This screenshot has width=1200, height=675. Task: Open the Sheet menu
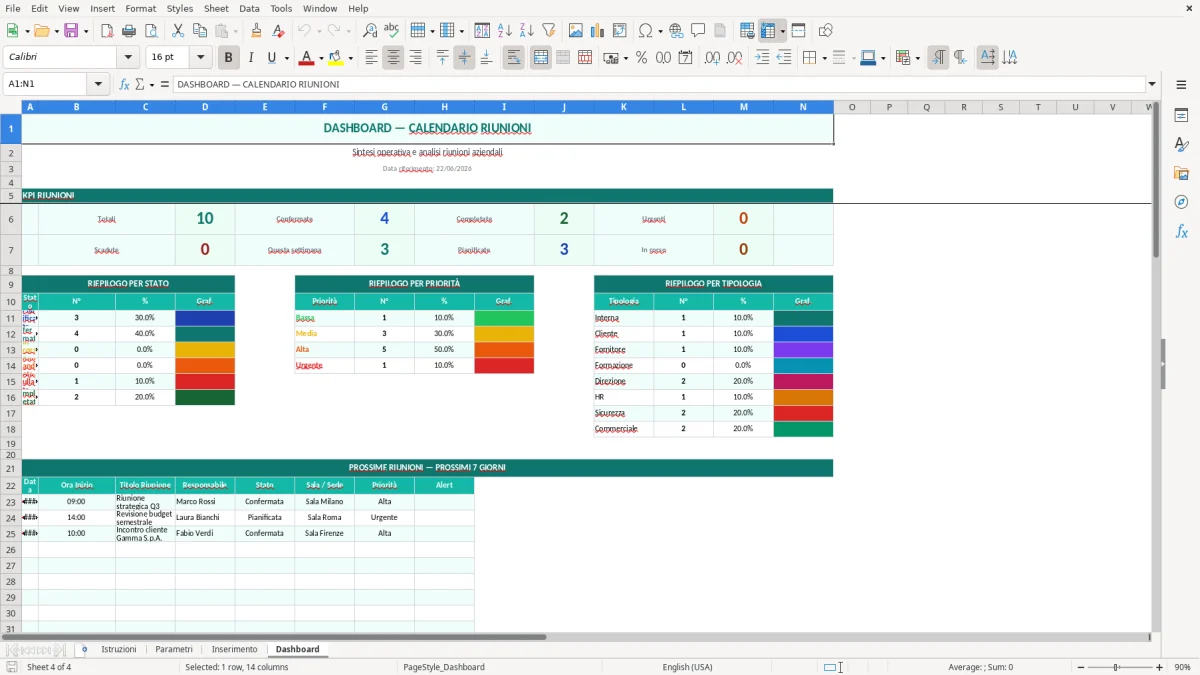click(x=216, y=8)
